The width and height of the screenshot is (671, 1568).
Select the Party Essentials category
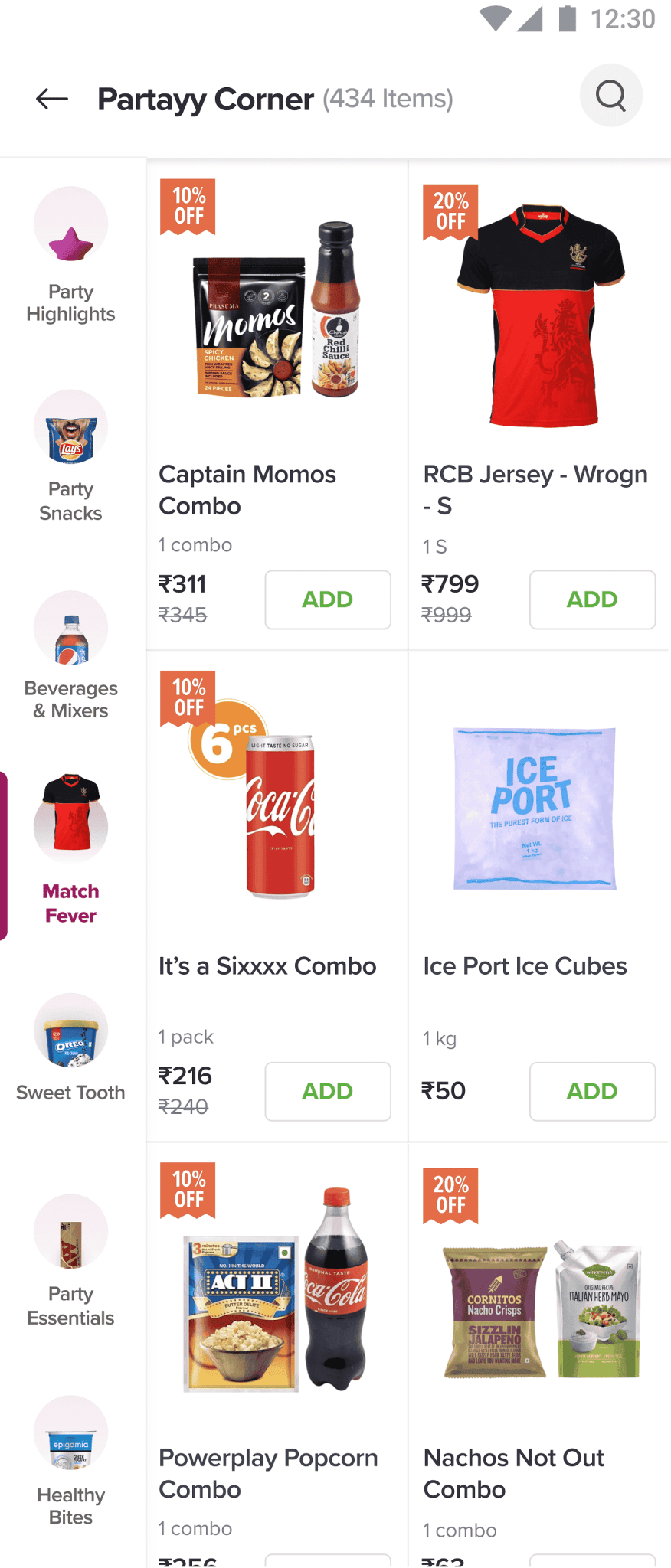click(x=70, y=1261)
